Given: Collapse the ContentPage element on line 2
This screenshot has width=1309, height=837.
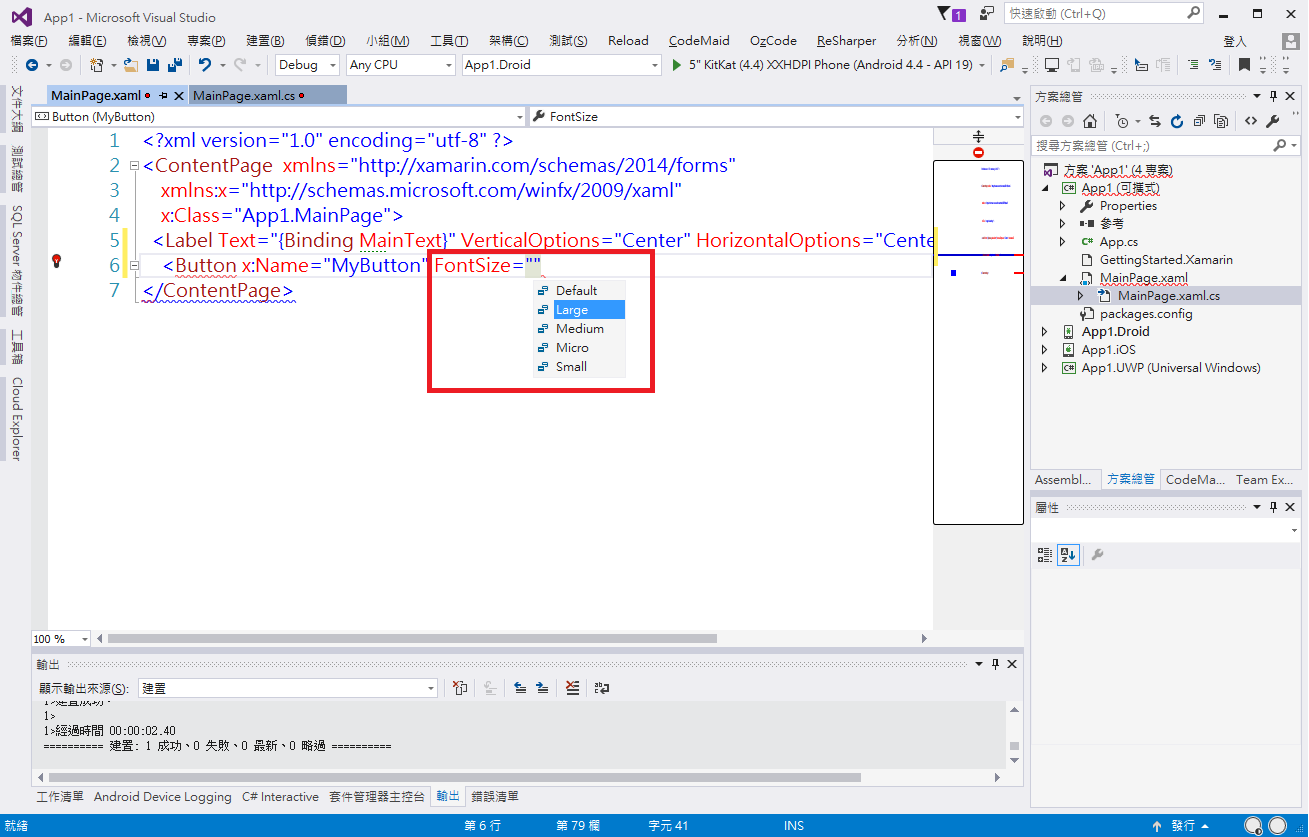Looking at the screenshot, I should pyautogui.click(x=134, y=166).
